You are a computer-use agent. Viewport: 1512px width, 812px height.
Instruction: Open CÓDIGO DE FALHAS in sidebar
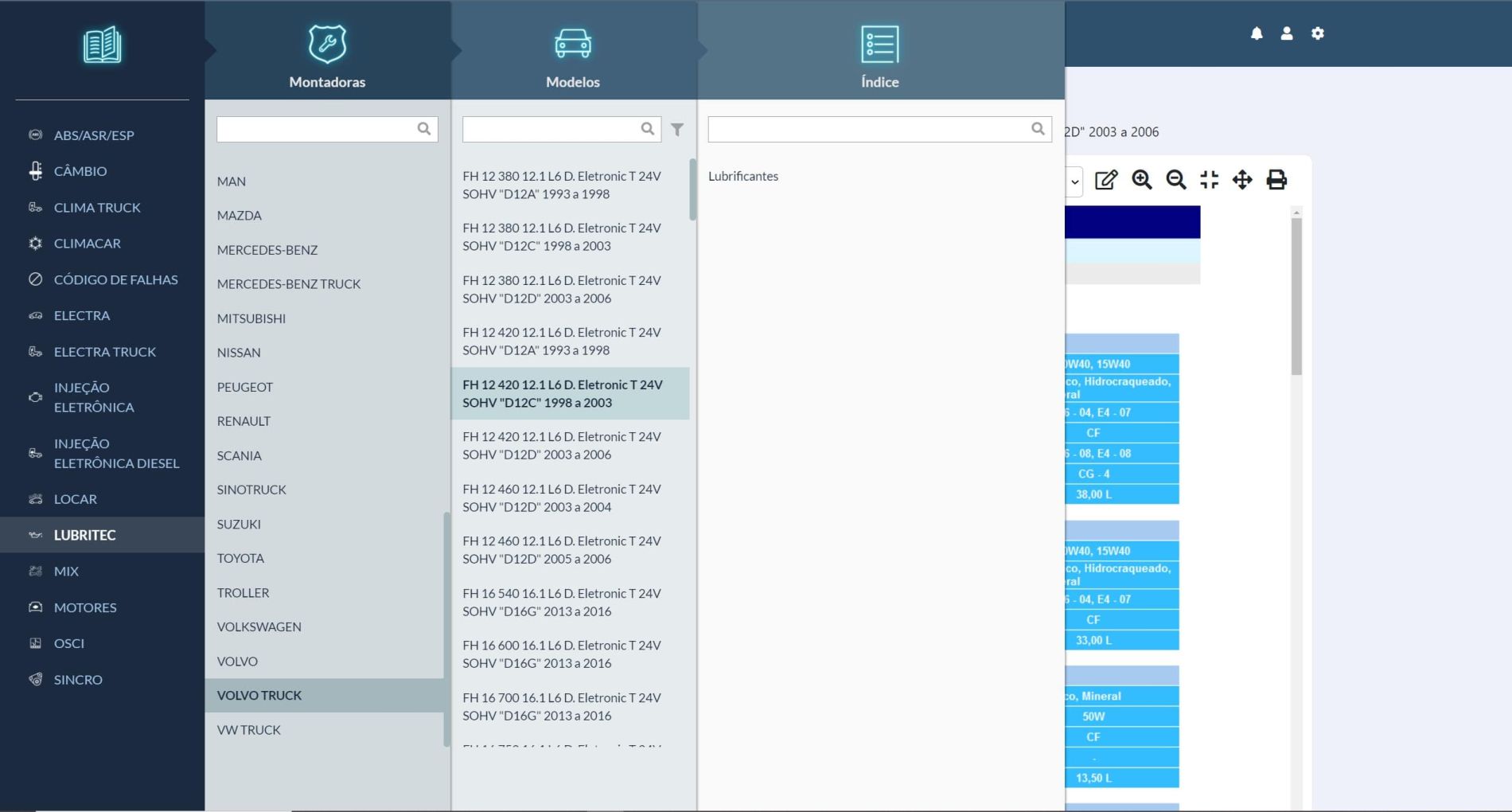[115, 279]
